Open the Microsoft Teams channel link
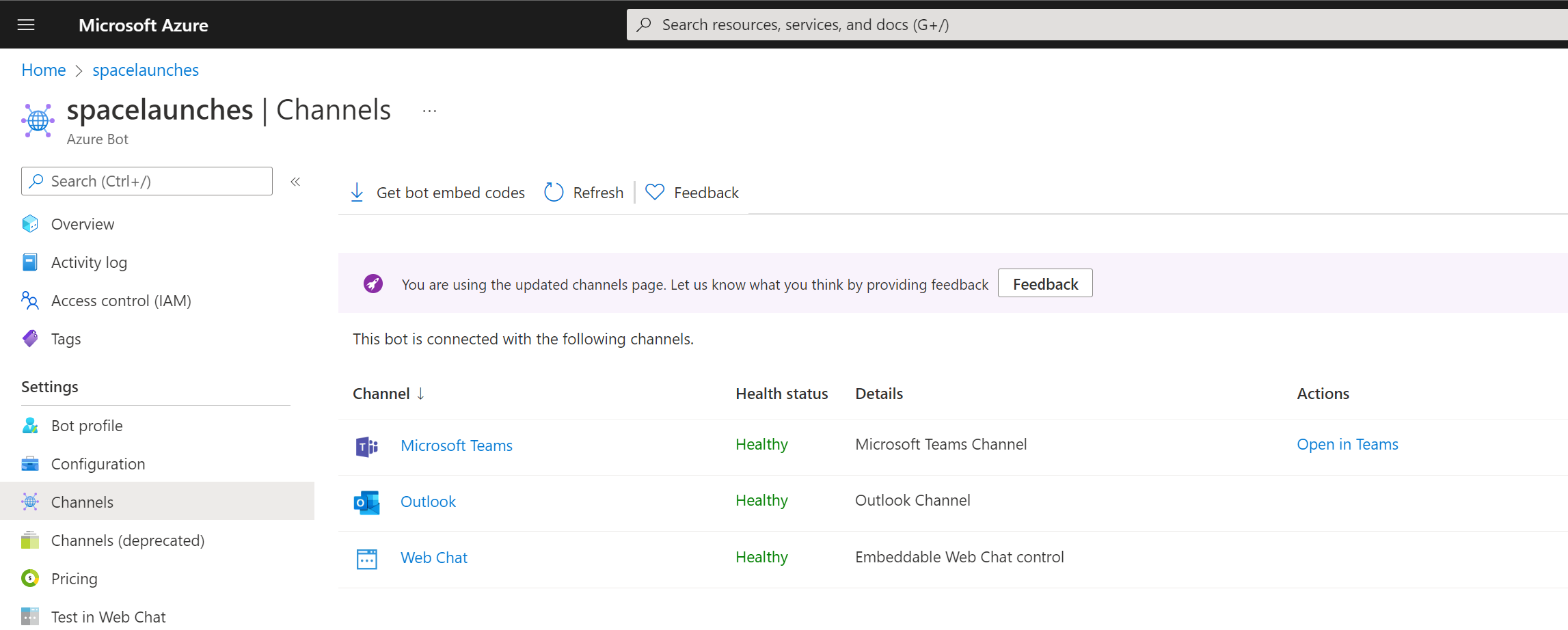This screenshot has height=630, width=1568. click(457, 446)
